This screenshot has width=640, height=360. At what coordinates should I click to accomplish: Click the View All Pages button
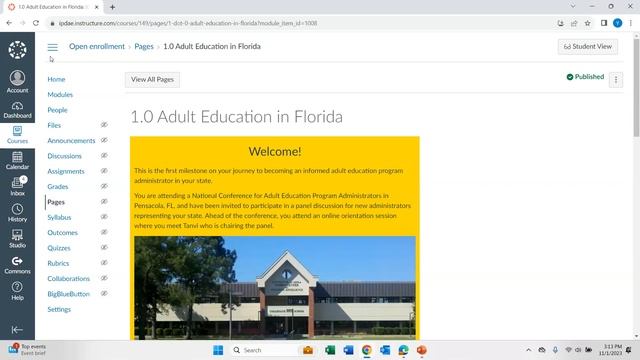coord(152,80)
